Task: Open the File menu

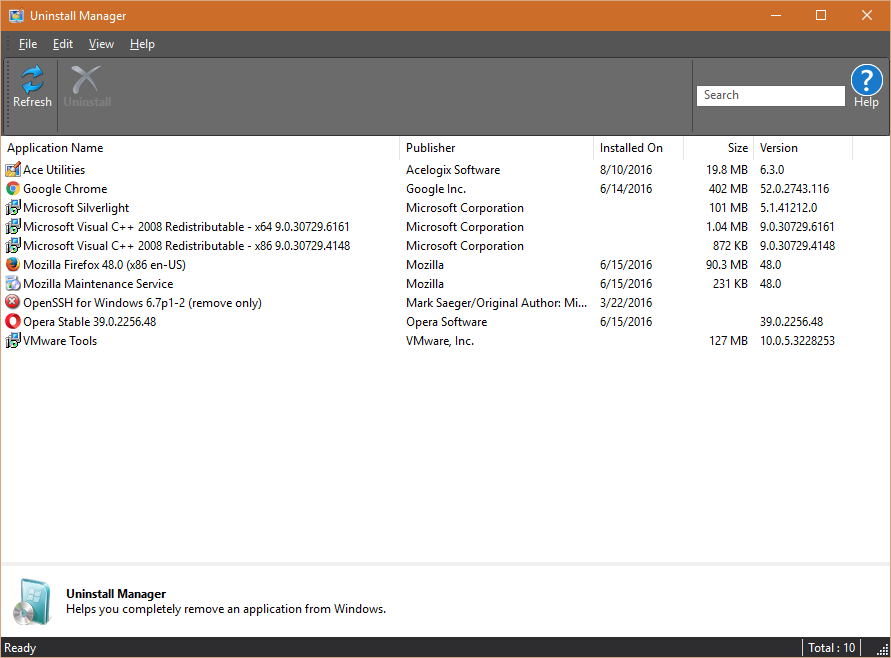Action: pyautogui.click(x=27, y=43)
